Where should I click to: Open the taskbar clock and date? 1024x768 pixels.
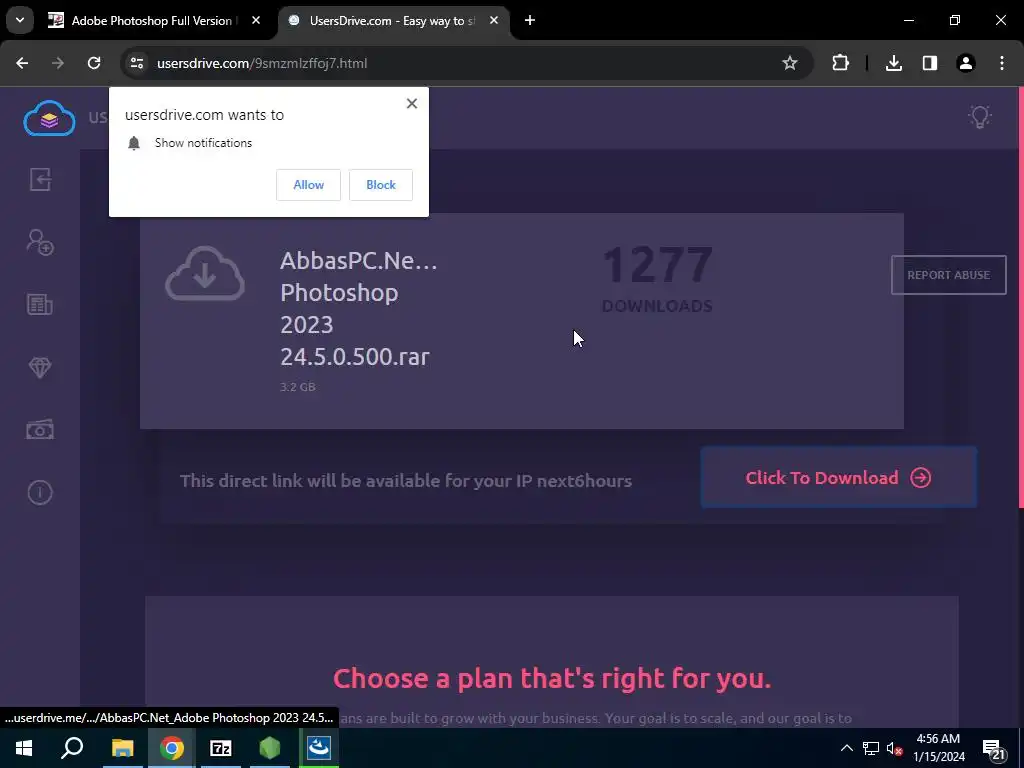click(938, 748)
